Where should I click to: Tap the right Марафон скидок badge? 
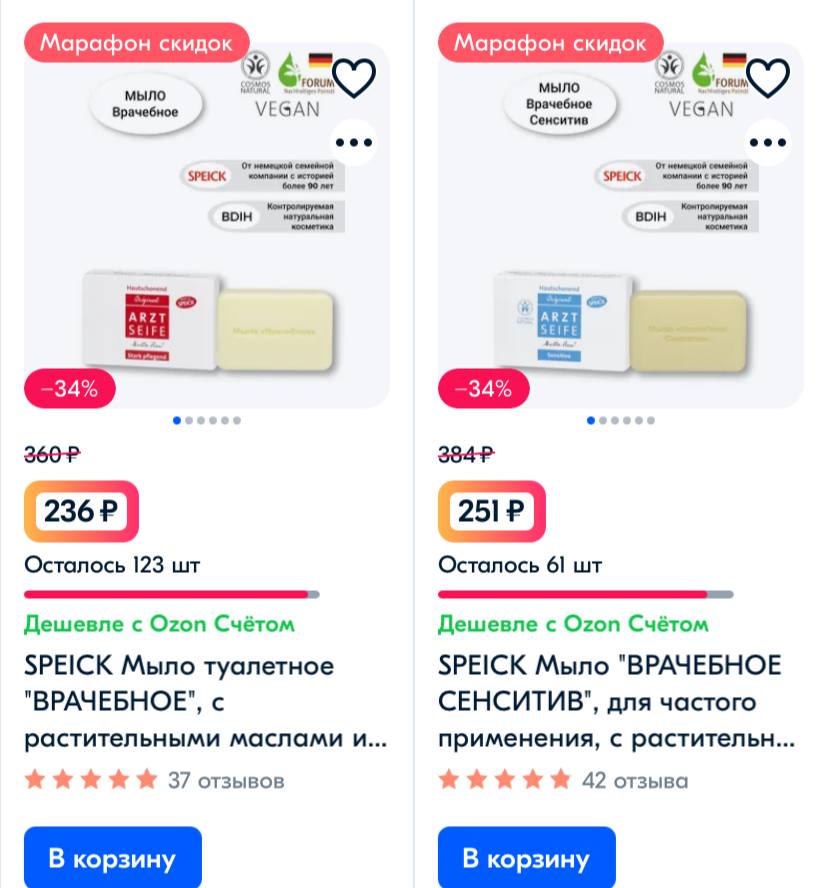[x=550, y=43]
